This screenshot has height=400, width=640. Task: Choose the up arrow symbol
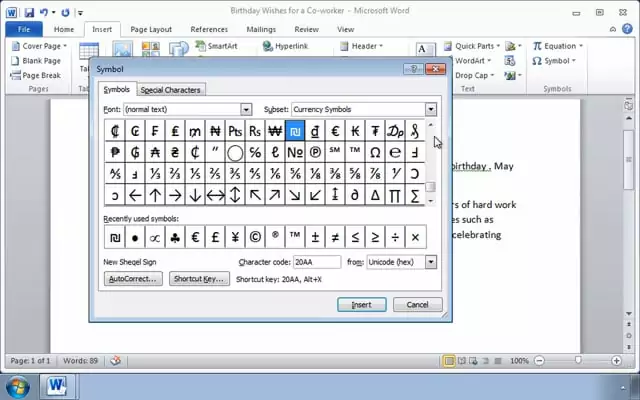coord(155,195)
